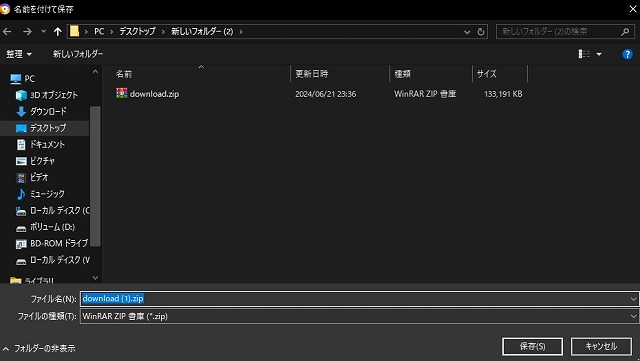This screenshot has width=640, height=361.
Task: Click the キャンセル button
Action: [601, 346]
